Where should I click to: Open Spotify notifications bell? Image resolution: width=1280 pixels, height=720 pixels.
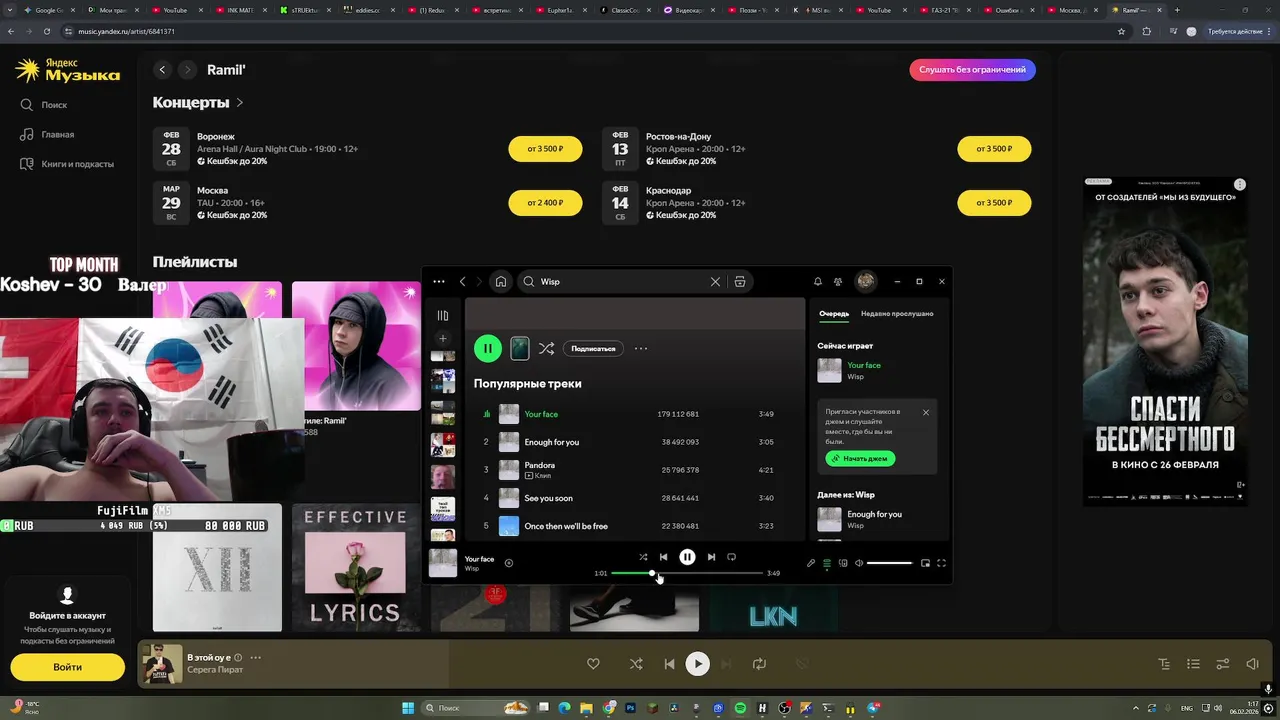[818, 282]
